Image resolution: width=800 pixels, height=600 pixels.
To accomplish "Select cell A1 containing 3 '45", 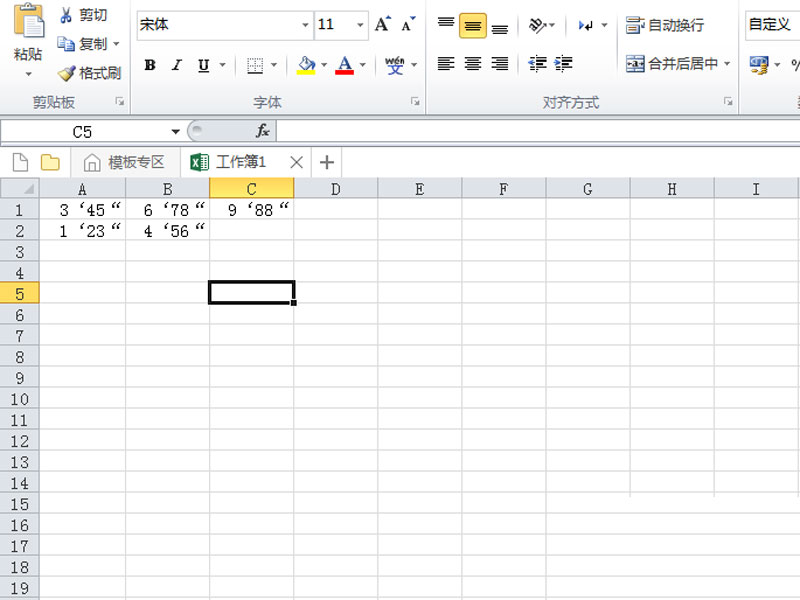I will pyautogui.click(x=83, y=210).
